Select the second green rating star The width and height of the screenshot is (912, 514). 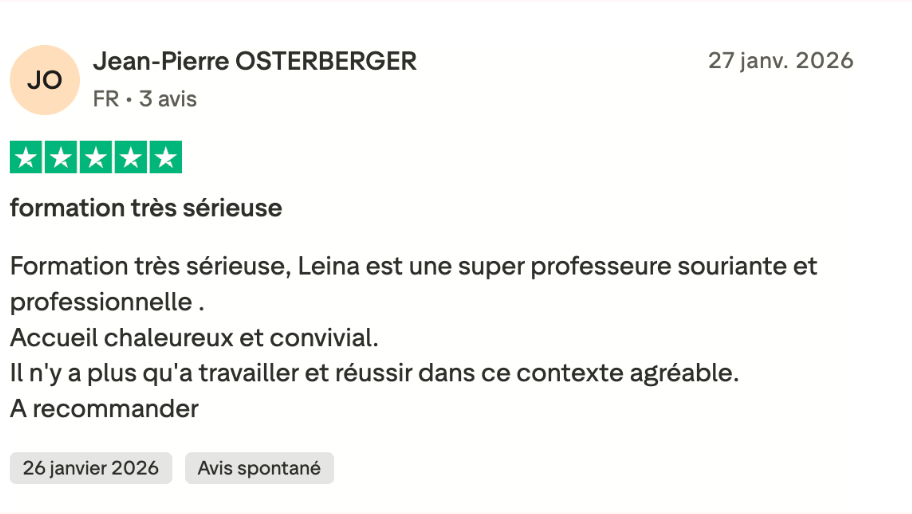[x=61, y=157]
